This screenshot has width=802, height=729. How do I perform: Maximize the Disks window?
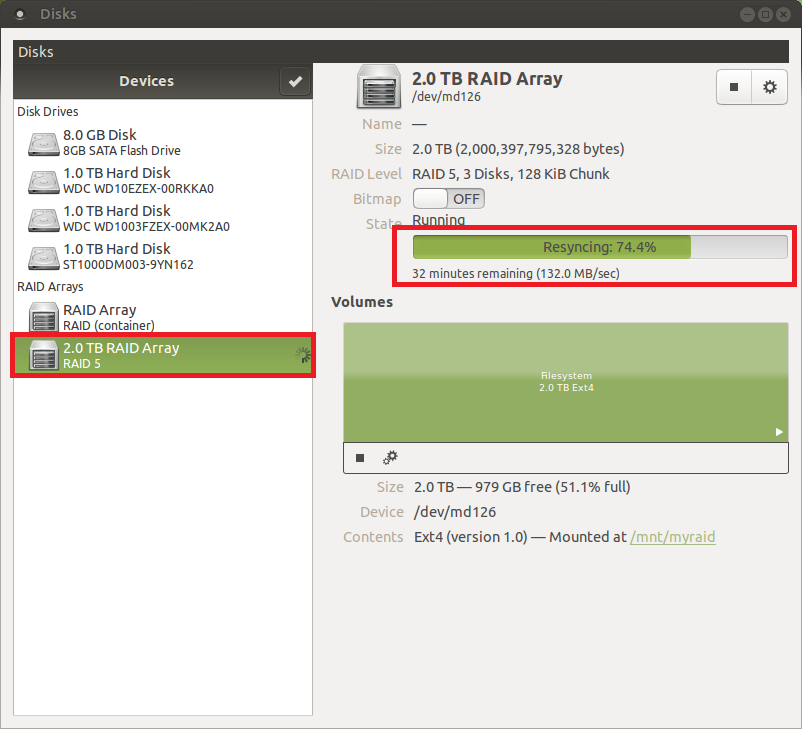(765, 14)
